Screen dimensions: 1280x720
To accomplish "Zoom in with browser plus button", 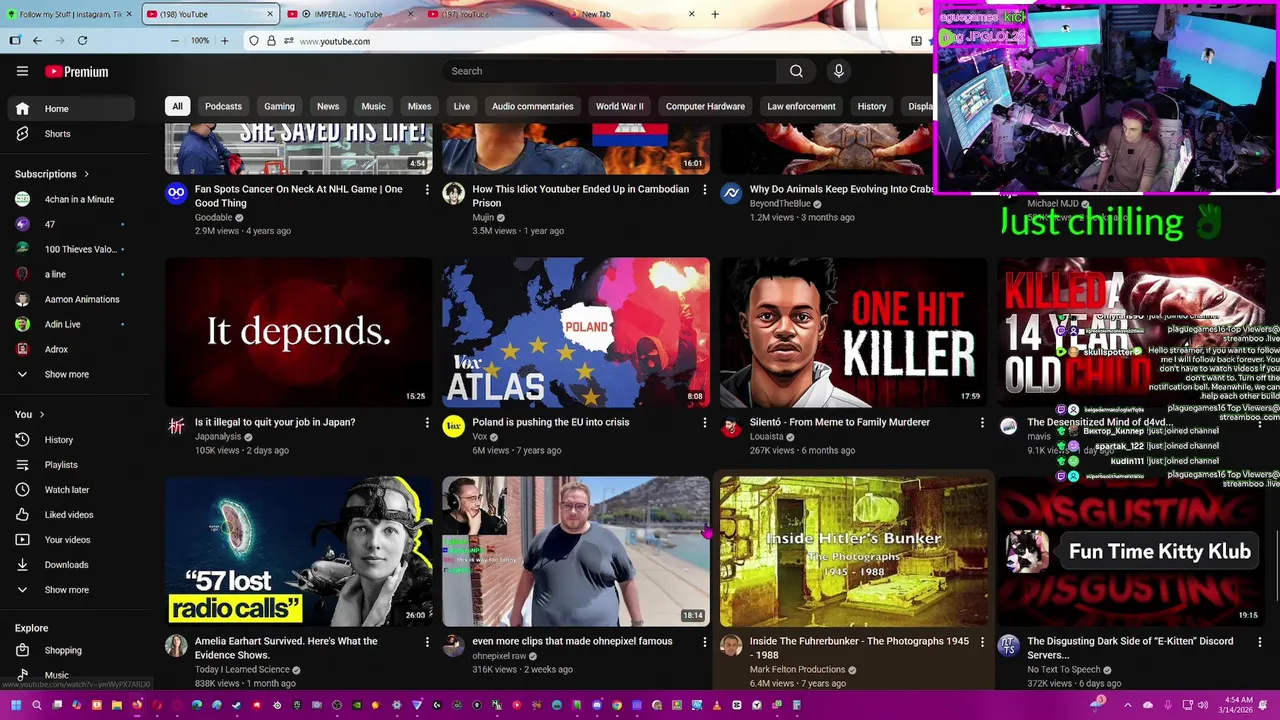I will tap(224, 41).
